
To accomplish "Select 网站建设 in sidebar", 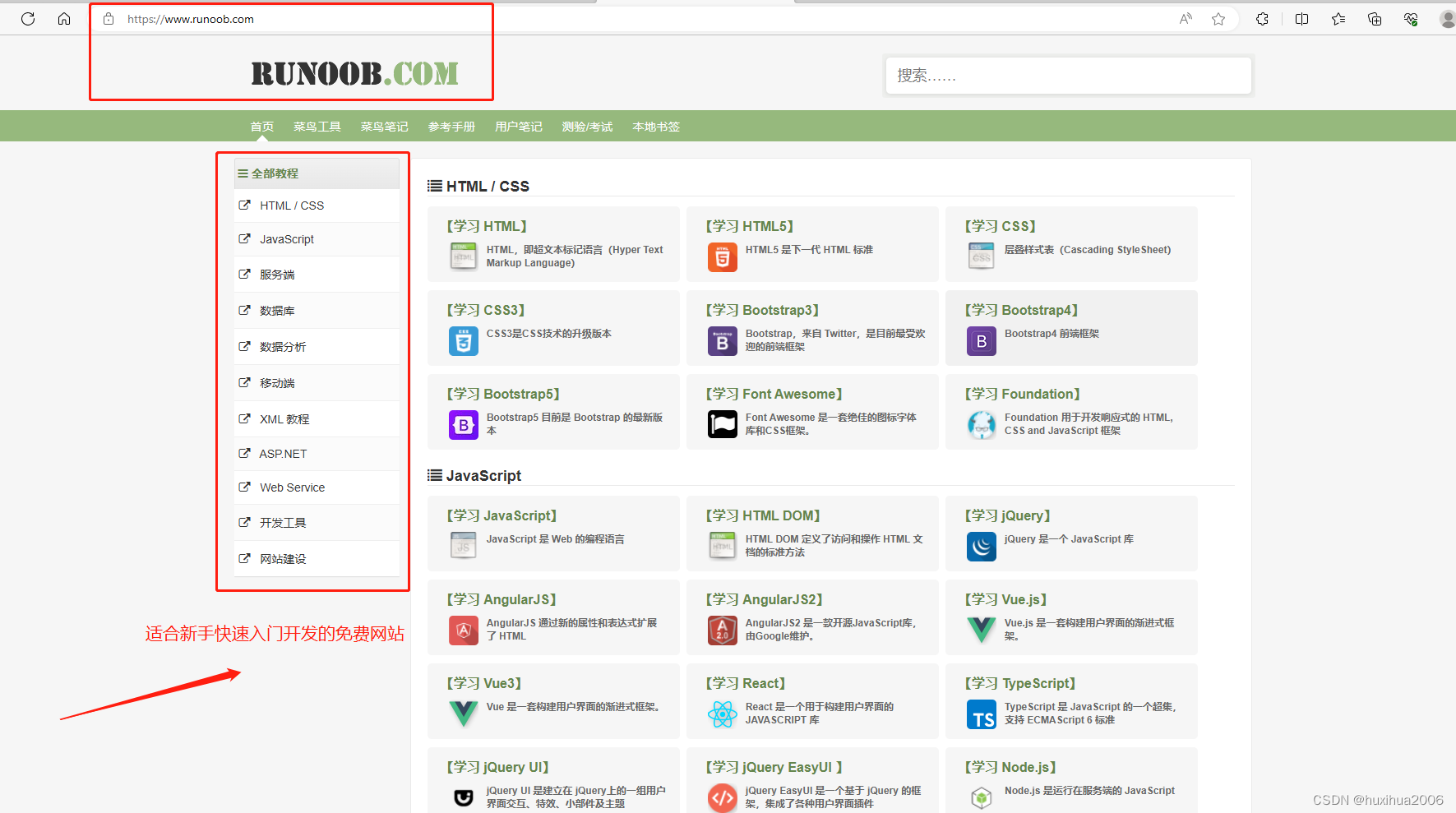I will click(x=317, y=559).
